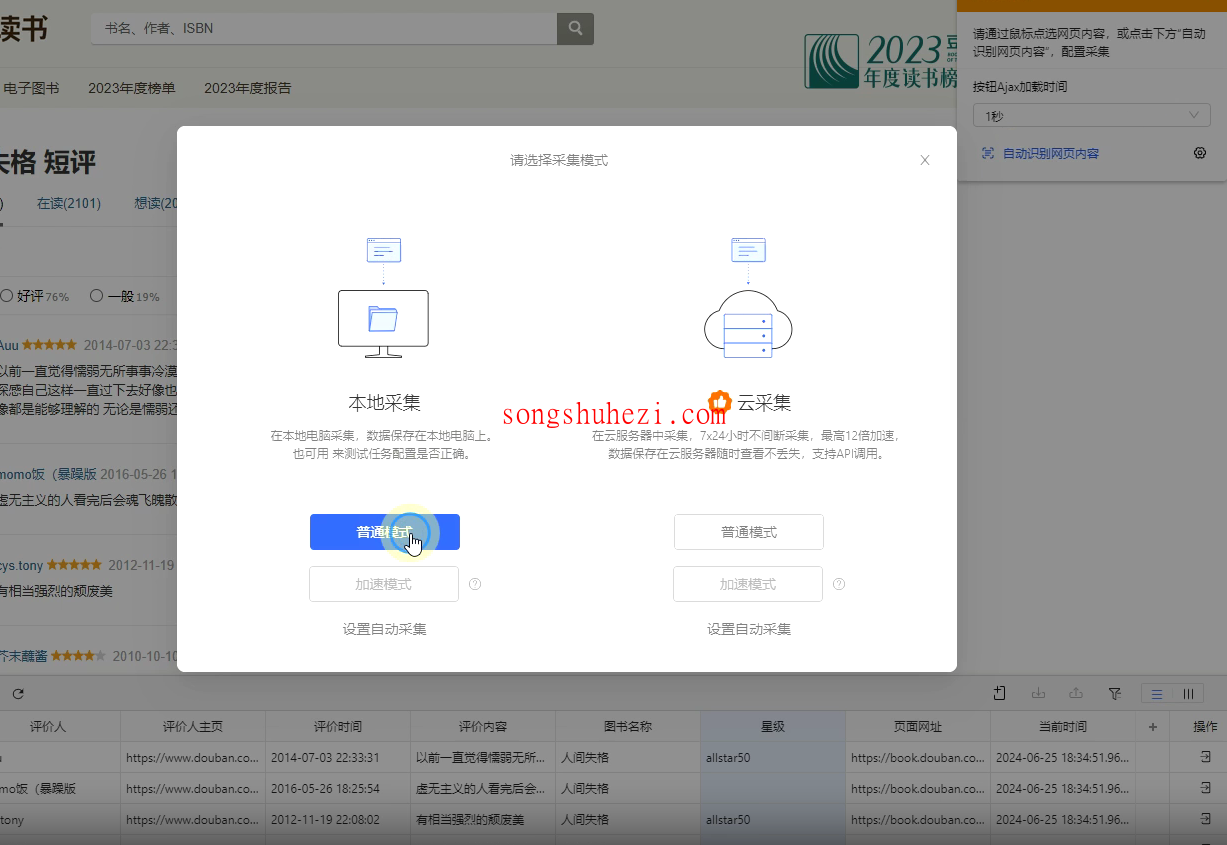The height and width of the screenshot is (845, 1227).
Task: Click the add-field icon above the table
Action: click(x=1000, y=693)
